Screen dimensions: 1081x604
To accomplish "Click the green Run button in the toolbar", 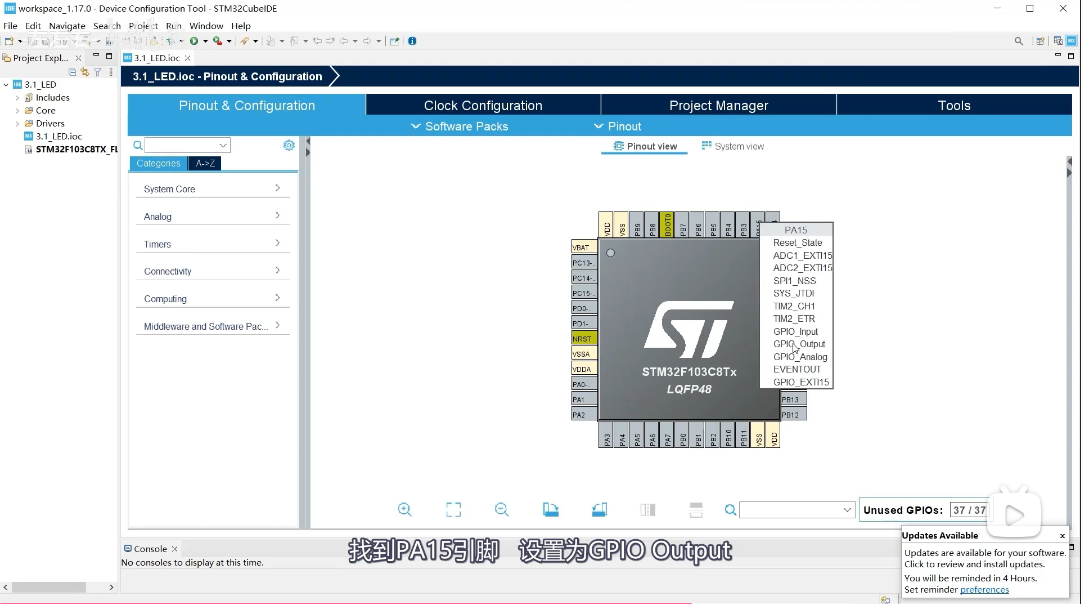I will coord(194,41).
